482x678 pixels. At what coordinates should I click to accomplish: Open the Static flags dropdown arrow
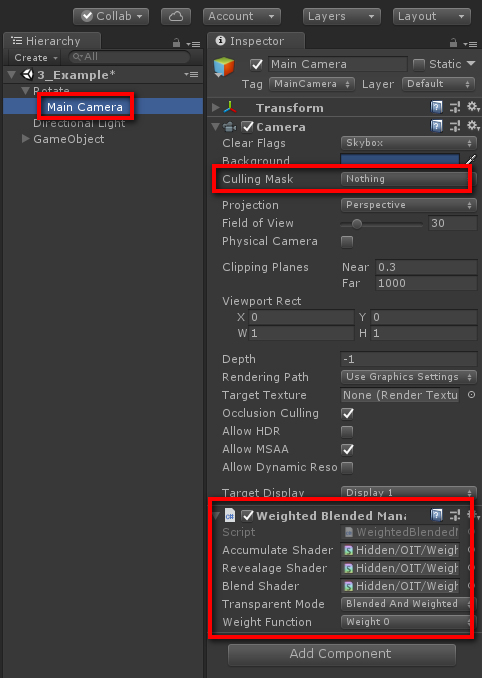(471, 64)
